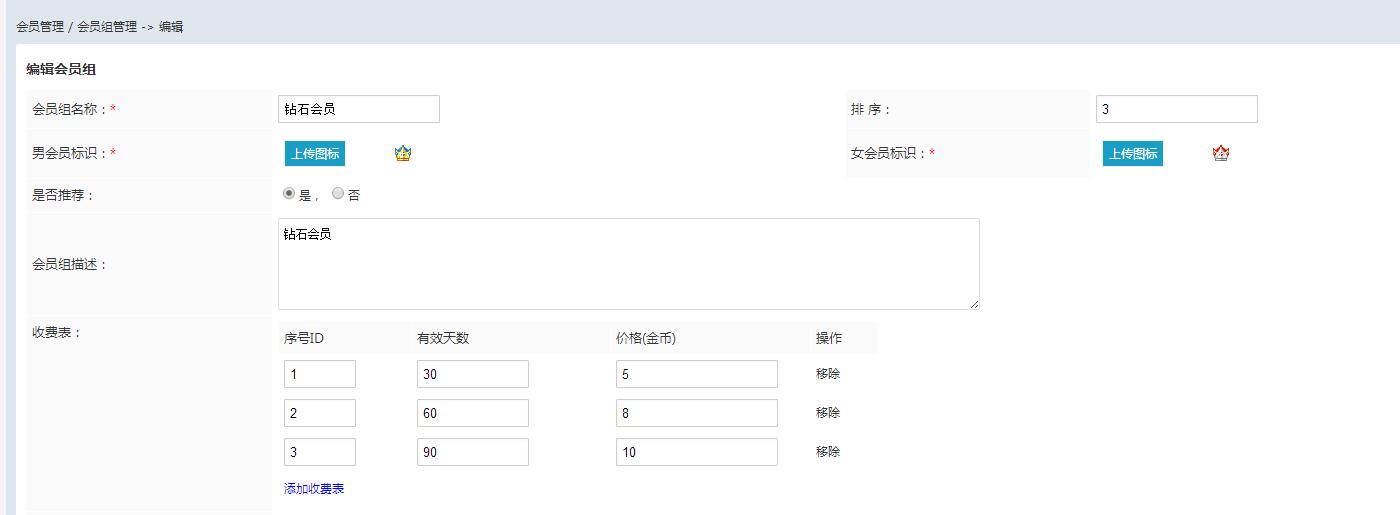Remove fee row with 90 days
Image resolution: width=1400 pixels, height=515 pixels.
pos(828,452)
